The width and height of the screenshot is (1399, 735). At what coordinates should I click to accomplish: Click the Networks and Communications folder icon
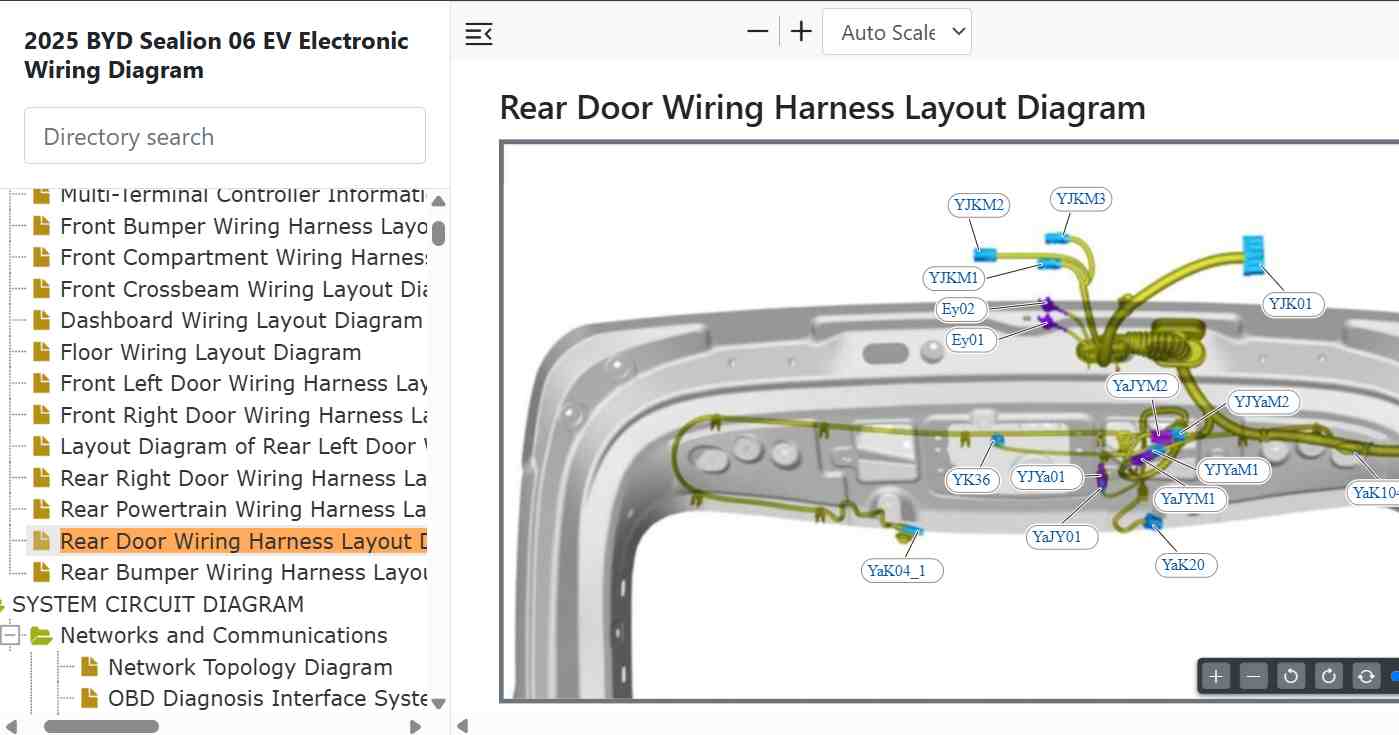[41, 636]
